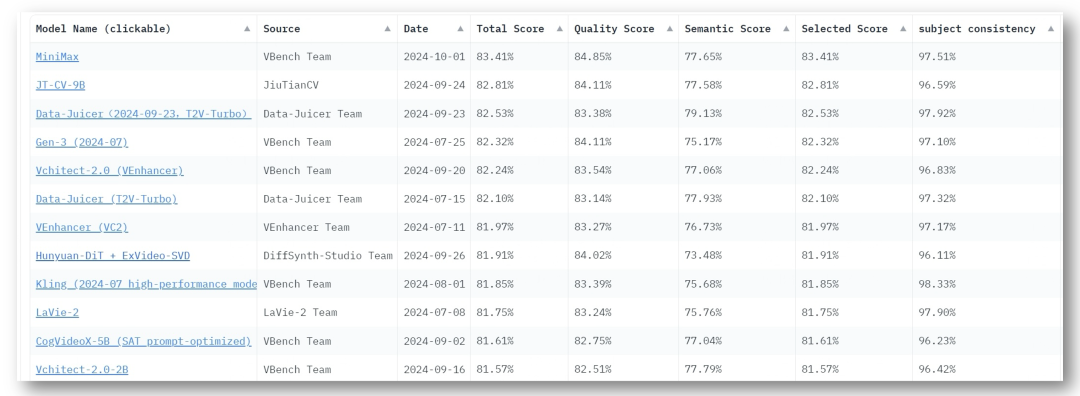The width and height of the screenshot is (1080, 396).
Task: Sort by subject consistency column arrow
Action: tap(1050, 29)
